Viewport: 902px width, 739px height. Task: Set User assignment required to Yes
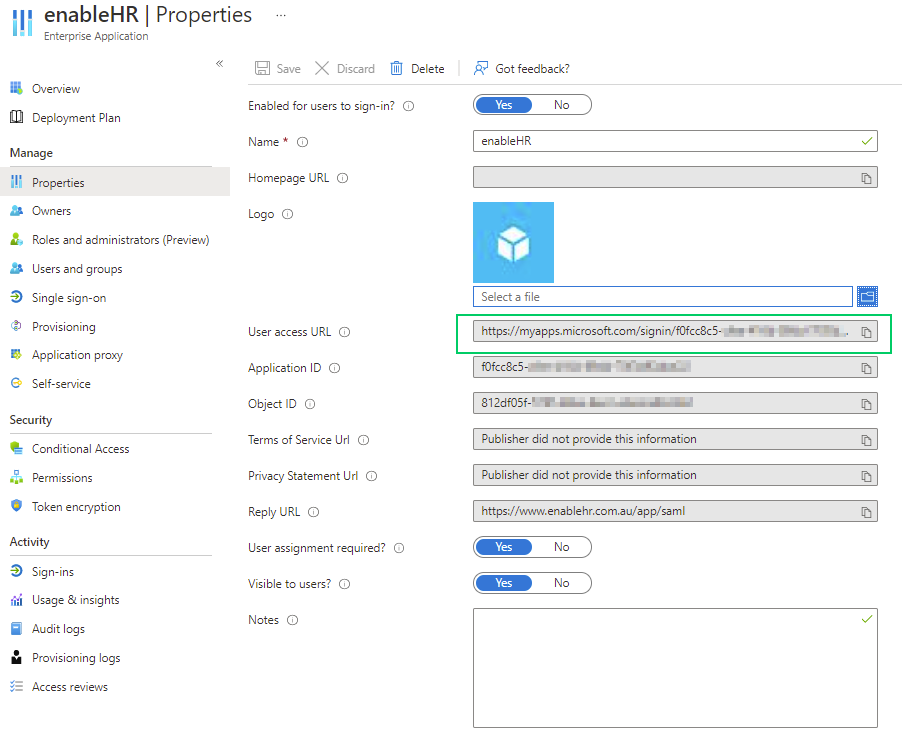click(x=503, y=547)
